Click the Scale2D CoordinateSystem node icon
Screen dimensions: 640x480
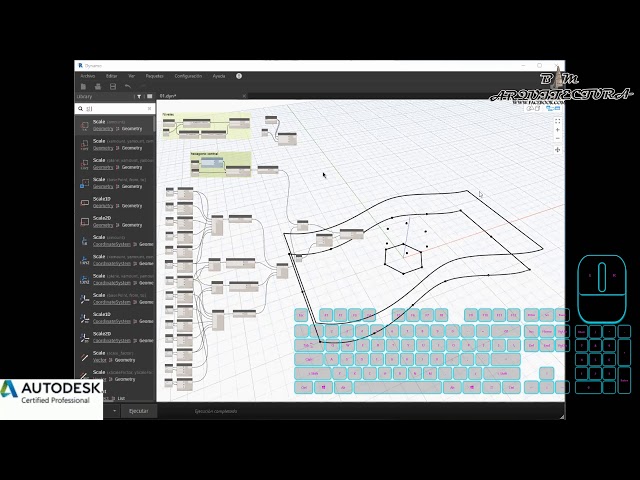[84, 337]
